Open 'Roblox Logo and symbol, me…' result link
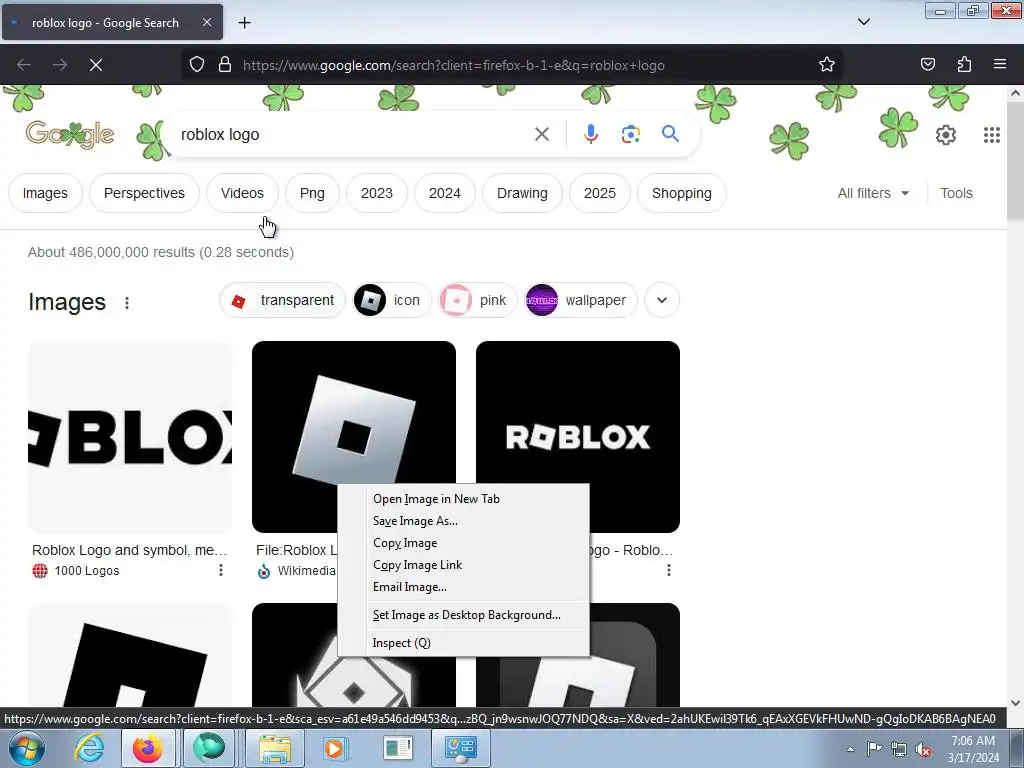The width and height of the screenshot is (1024, 768). 129,551
